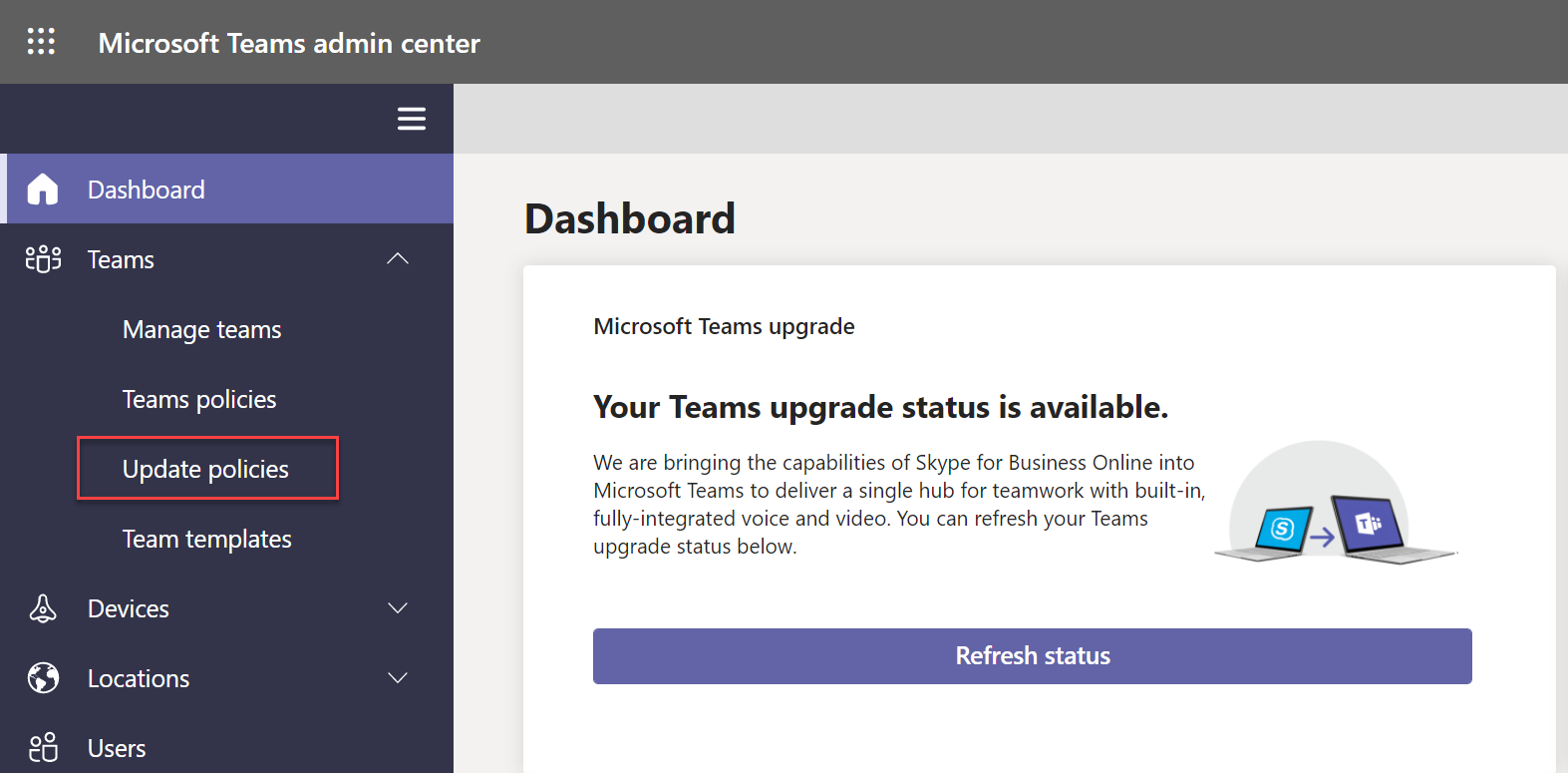Click the Microsoft Teams admin center title
The image size is (1568, 773).
(x=289, y=43)
